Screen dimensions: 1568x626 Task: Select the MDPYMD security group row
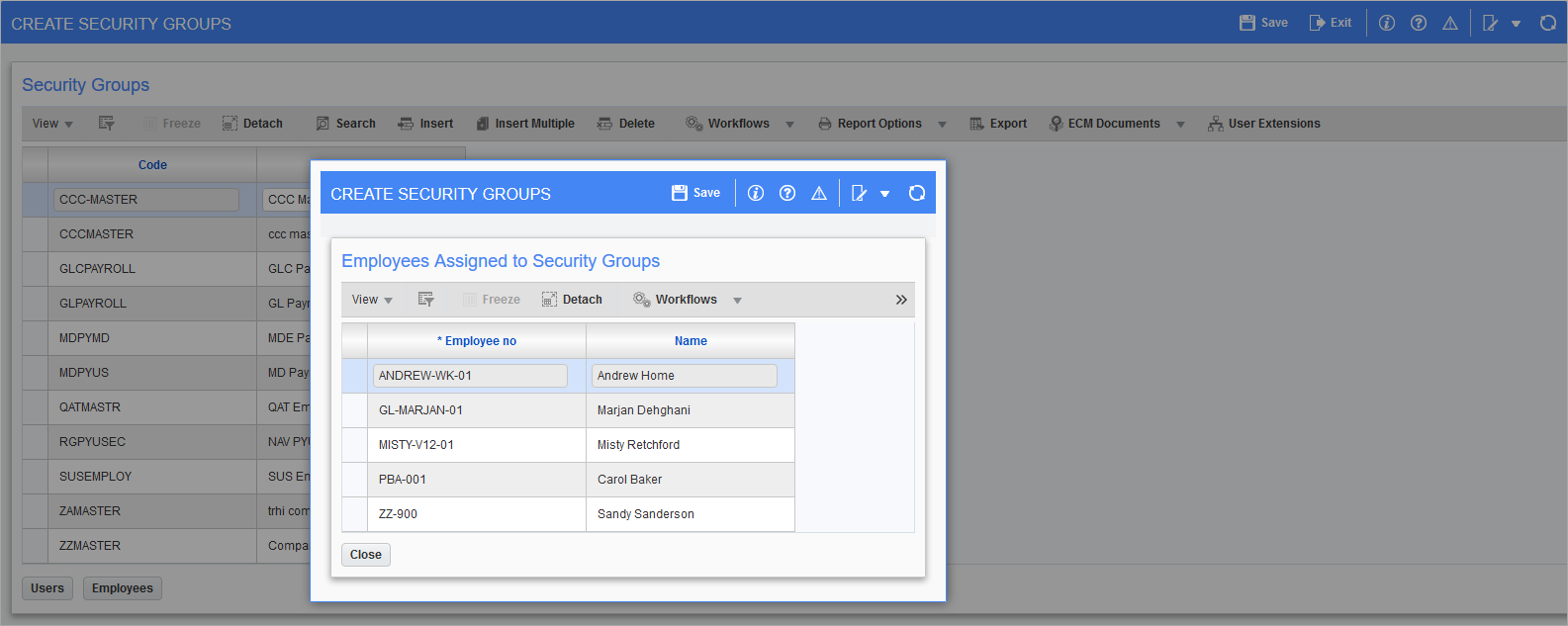[x=166, y=338]
